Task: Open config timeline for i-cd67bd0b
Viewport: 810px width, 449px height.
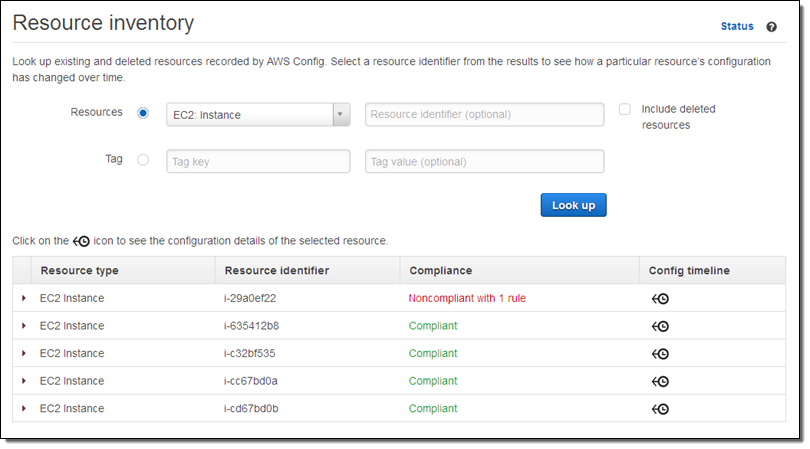Action: pyautogui.click(x=660, y=408)
